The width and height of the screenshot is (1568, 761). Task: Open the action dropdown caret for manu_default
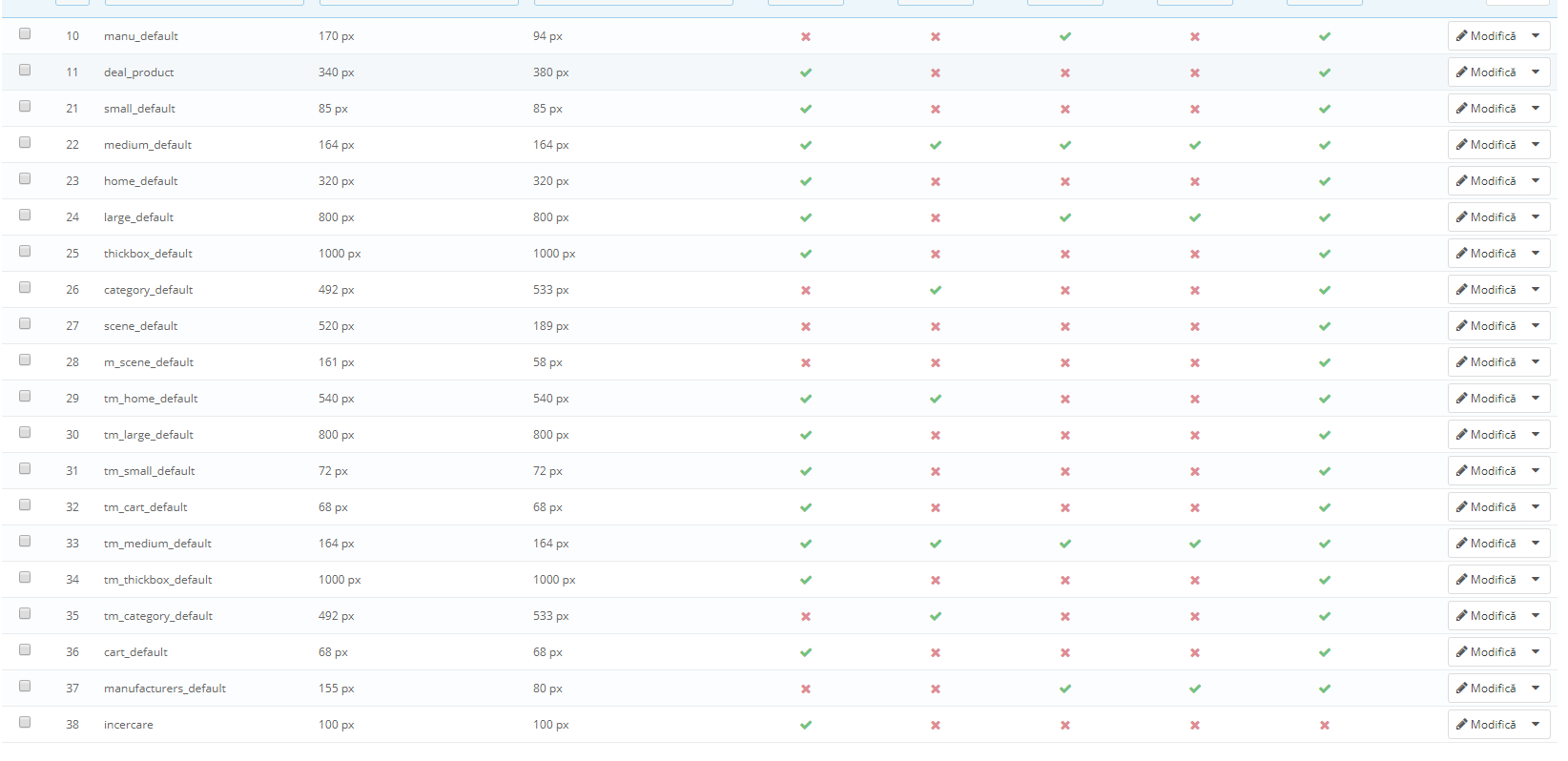click(1536, 36)
